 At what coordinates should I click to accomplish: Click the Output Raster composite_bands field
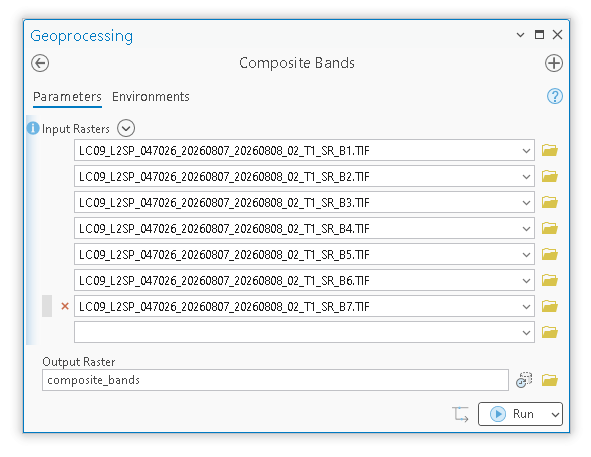tap(275, 380)
